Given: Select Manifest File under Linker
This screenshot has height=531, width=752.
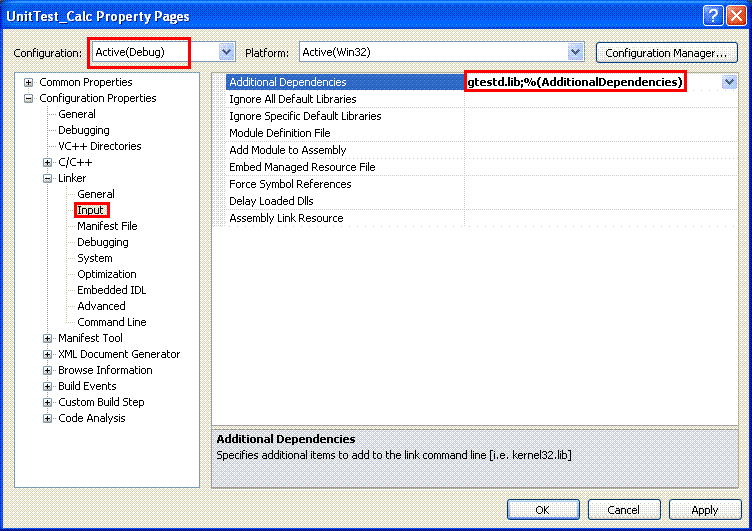Looking at the screenshot, I should click(x=107, y=226).
